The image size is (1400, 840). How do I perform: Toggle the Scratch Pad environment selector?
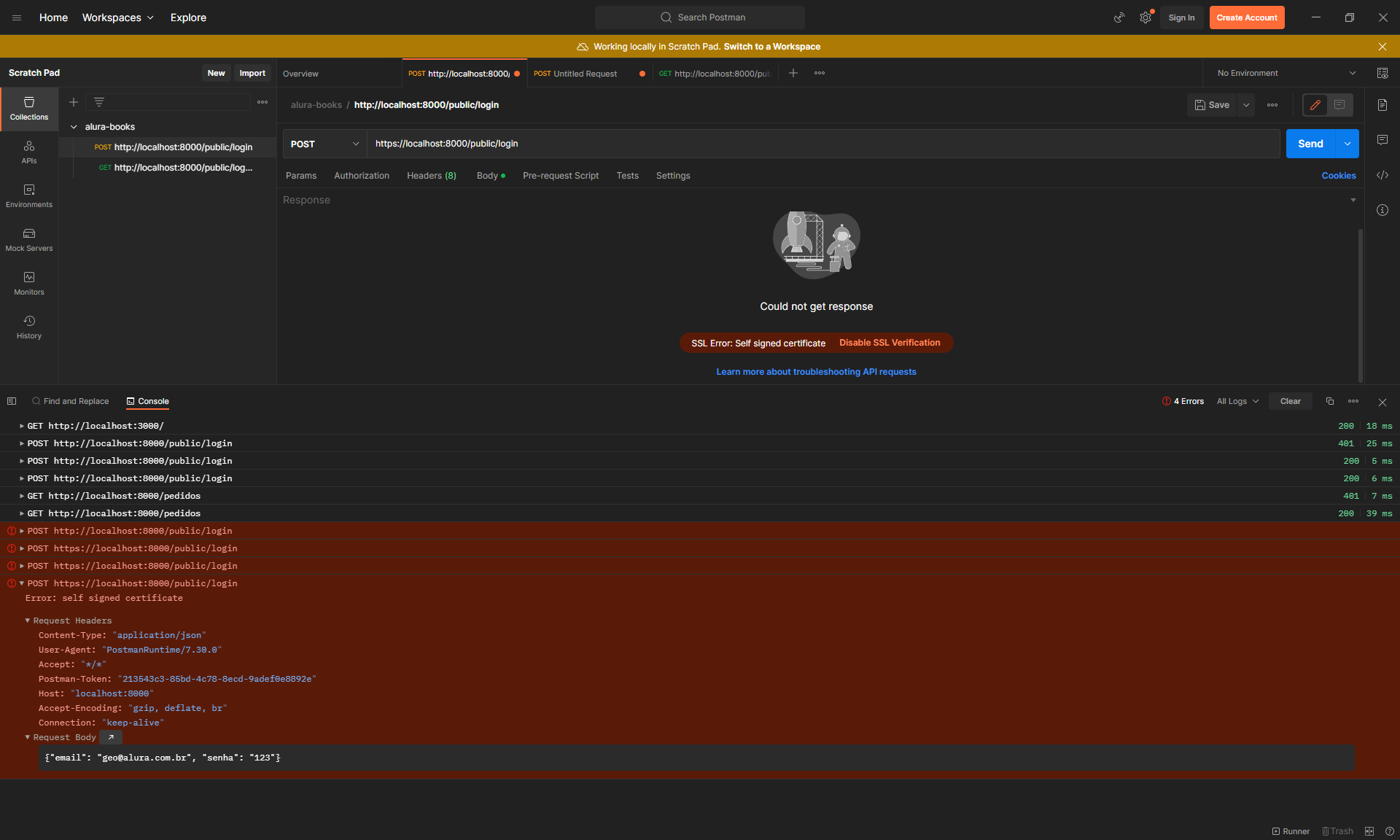(1283, 72)
